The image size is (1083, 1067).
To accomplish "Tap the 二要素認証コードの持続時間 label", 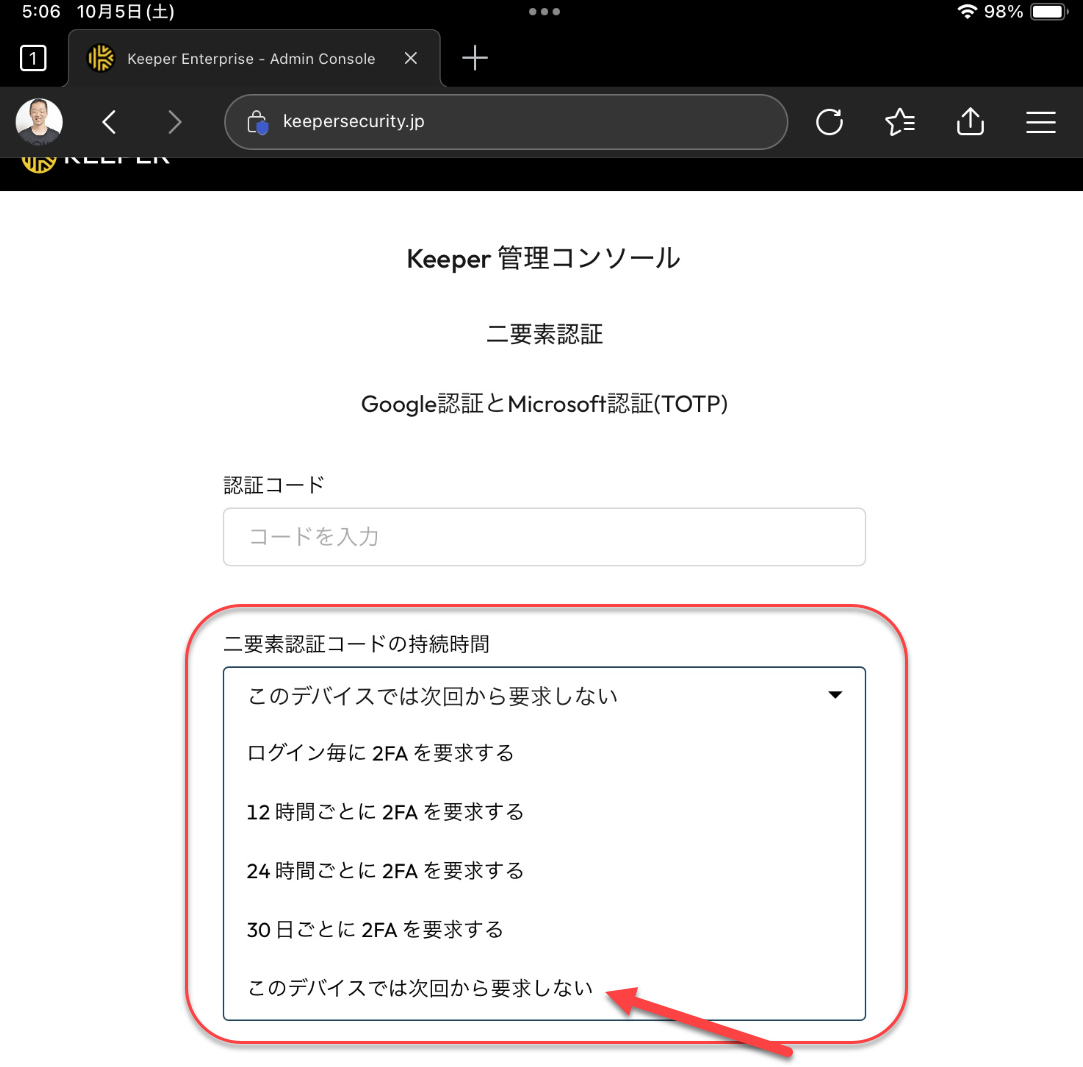I will tap(356, 644).
